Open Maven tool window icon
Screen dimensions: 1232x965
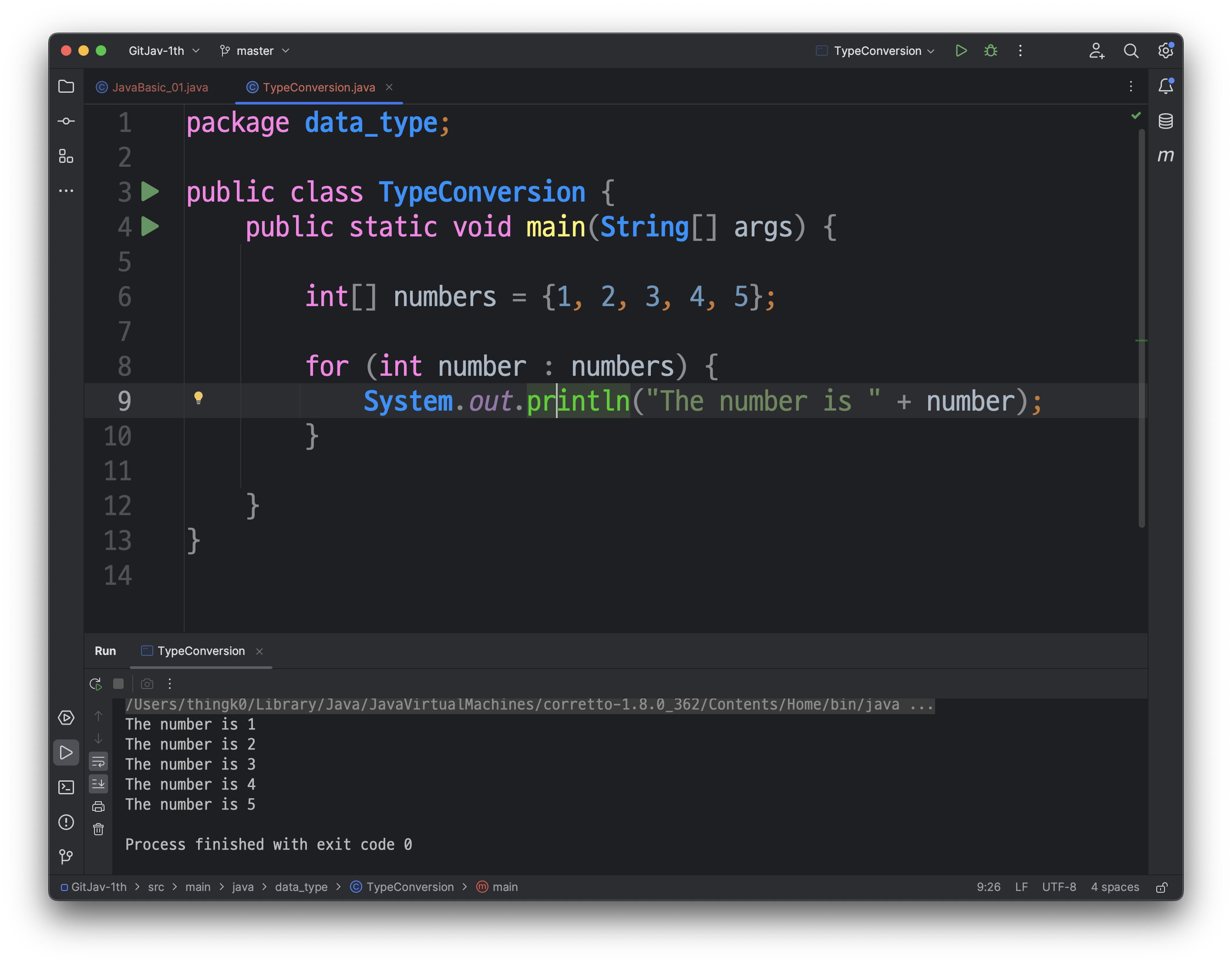(x=1165, y=155)
